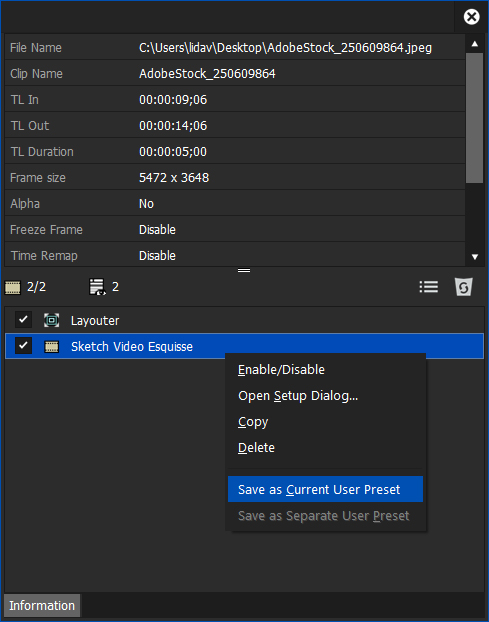Click the video filter count icon

click(x=13, y=287)
